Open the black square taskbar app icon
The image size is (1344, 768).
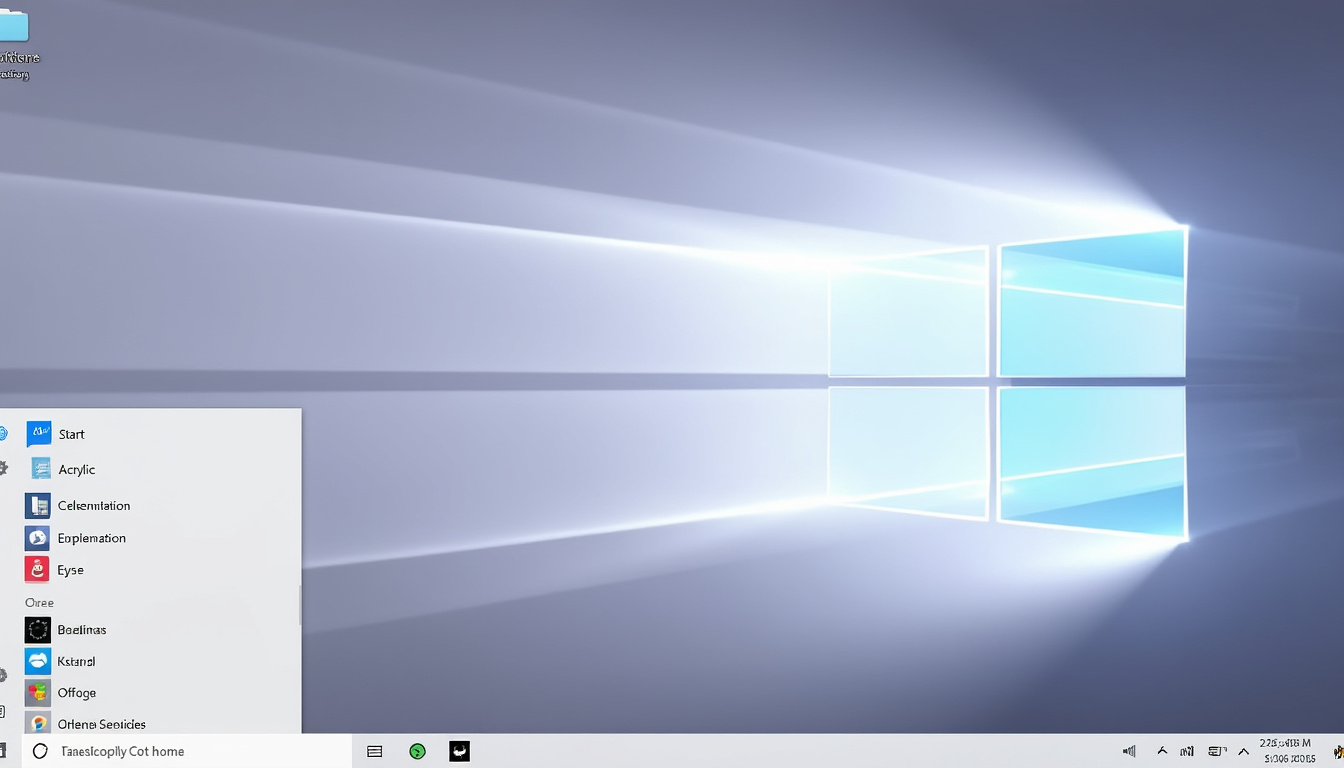click(x=459, y=751)
